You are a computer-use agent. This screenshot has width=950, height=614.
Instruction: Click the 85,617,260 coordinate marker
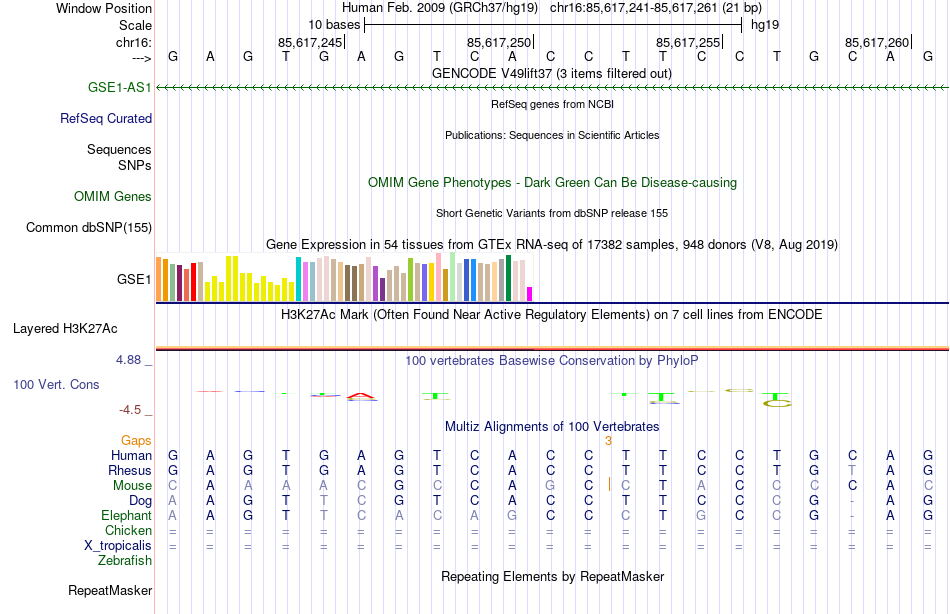[x=877, y=42]
